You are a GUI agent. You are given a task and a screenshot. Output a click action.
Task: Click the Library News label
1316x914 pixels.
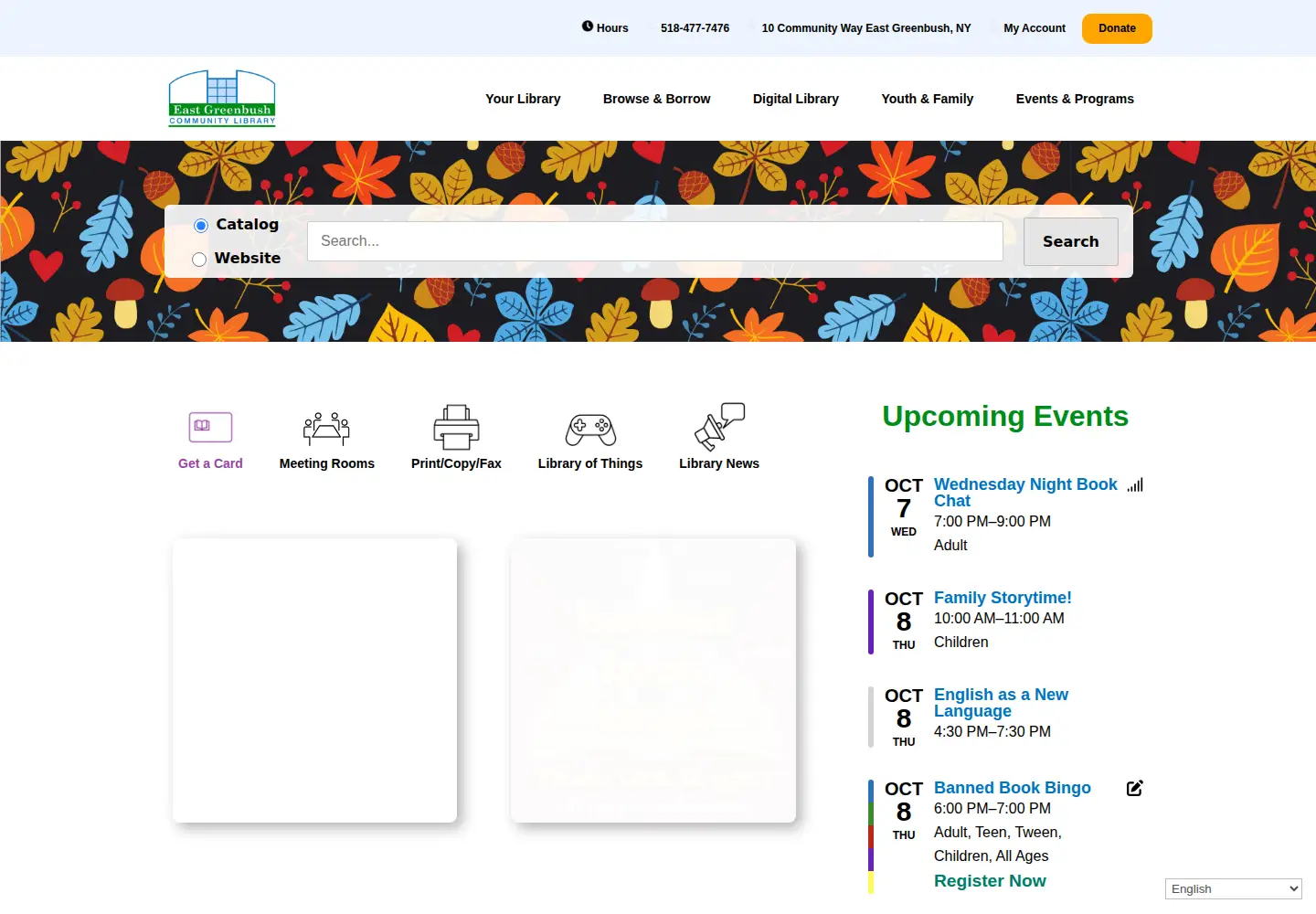[719, 463]
